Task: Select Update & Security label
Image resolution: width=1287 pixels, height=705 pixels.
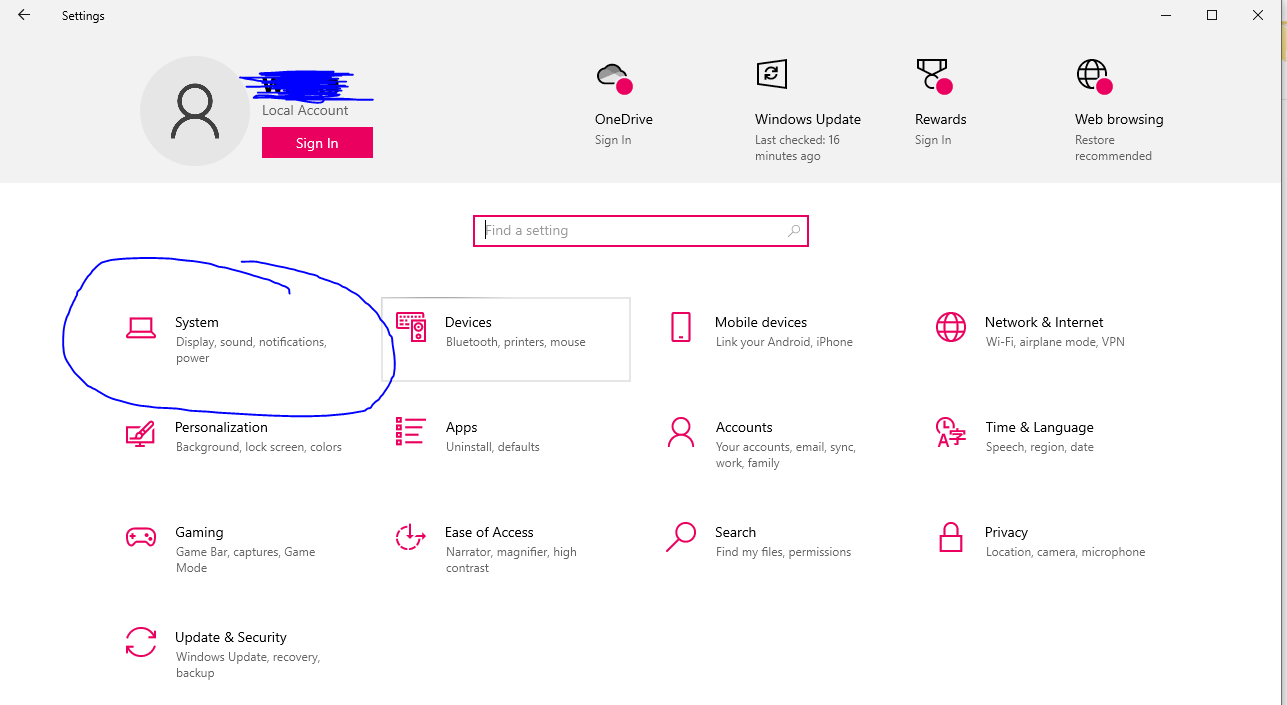Action: pos(231,637)
